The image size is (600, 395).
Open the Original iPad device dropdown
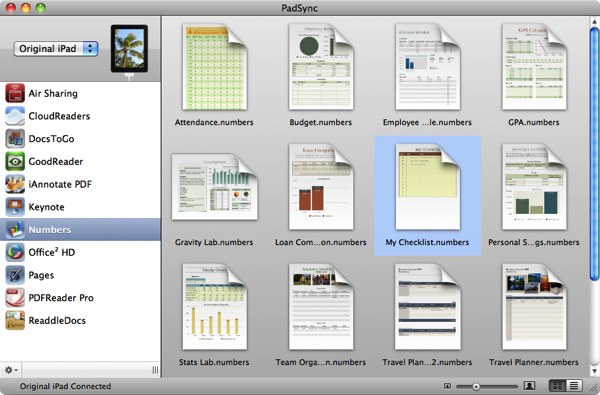click(x=56, y=49)
